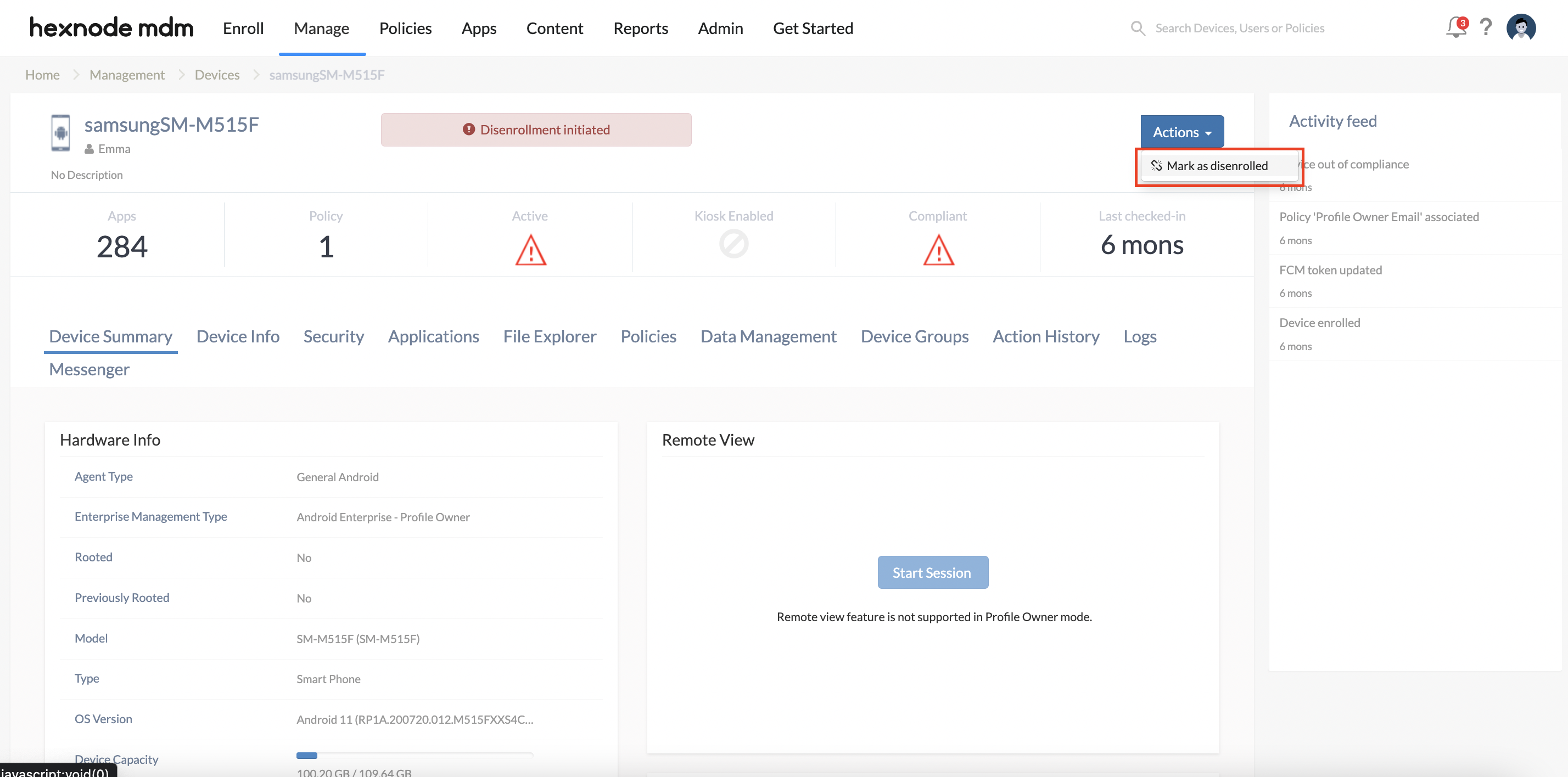The height and width of the screenshot is (777, 1568).
Task: Switch to Applications tab
Action: pos(433,336)
